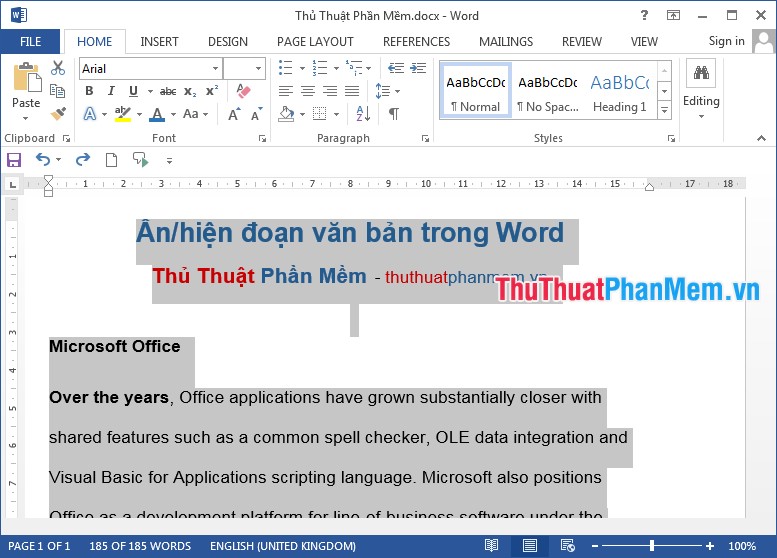The image size is (777, 558).
Task: Click Grow Font icon
Action: pos(234,114)
